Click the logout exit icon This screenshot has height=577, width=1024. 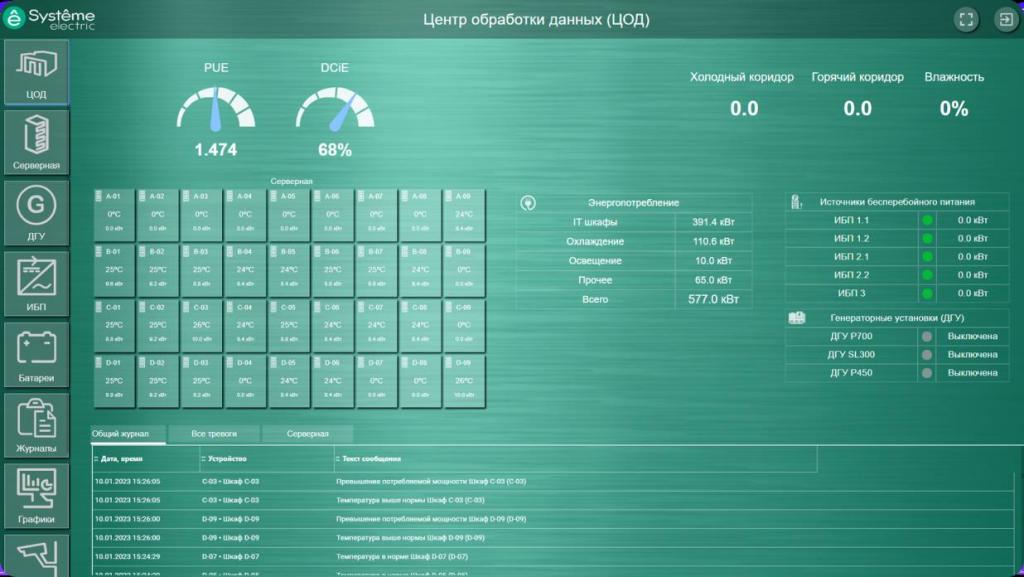[1004, 19]
